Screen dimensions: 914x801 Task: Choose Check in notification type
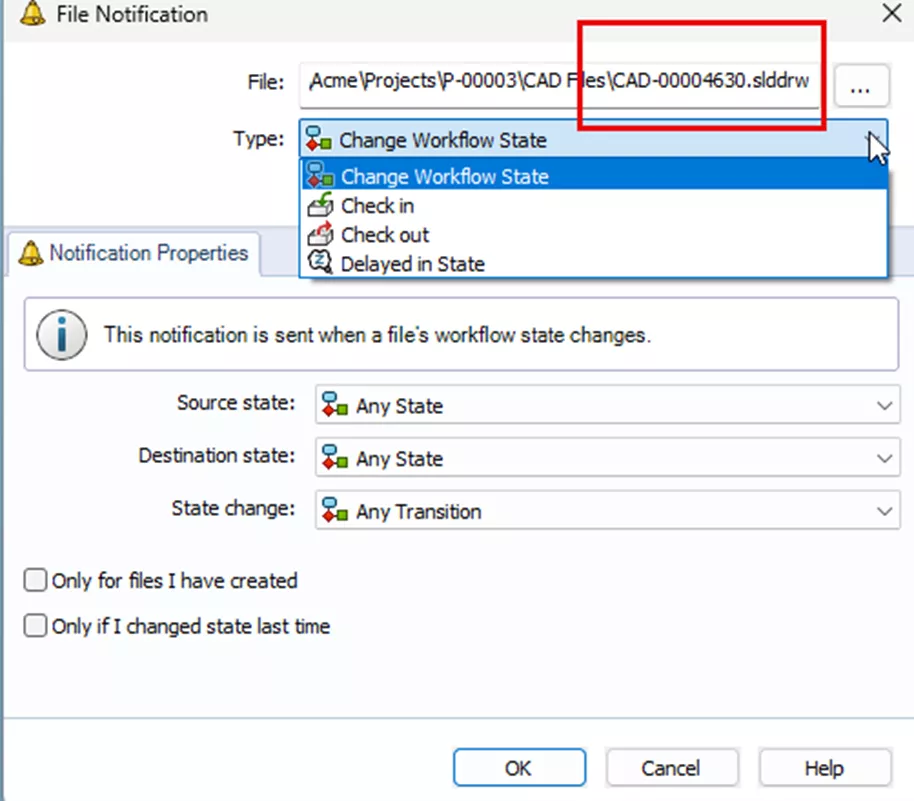594,205
